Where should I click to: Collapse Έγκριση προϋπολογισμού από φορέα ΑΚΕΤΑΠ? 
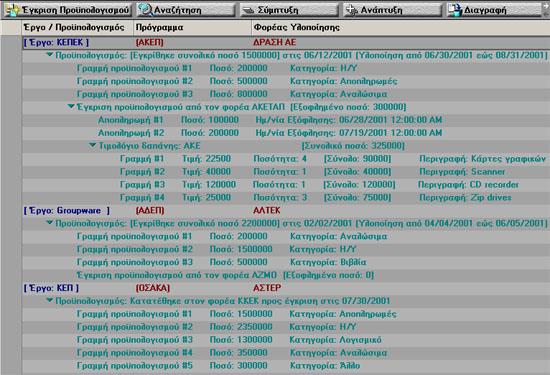[71, 106]
